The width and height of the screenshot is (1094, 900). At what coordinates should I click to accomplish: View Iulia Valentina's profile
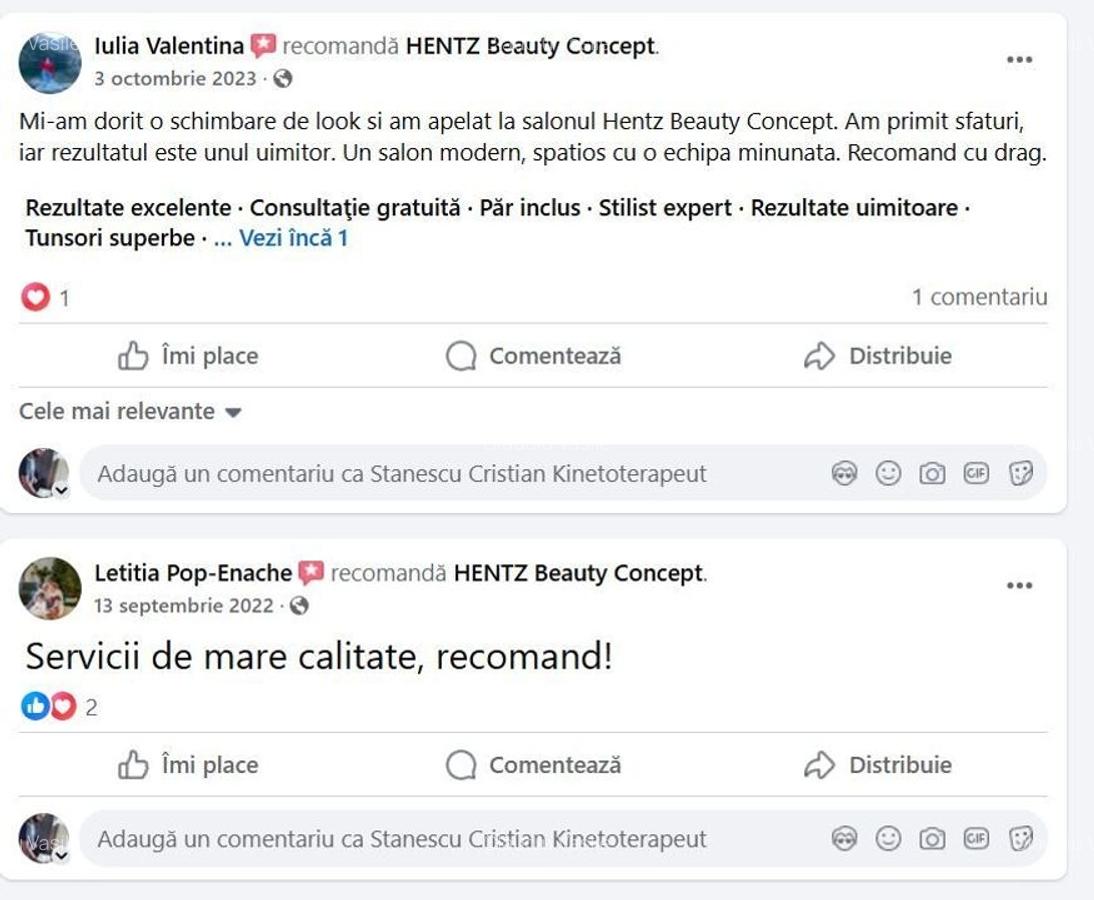(x=168, y=45)
